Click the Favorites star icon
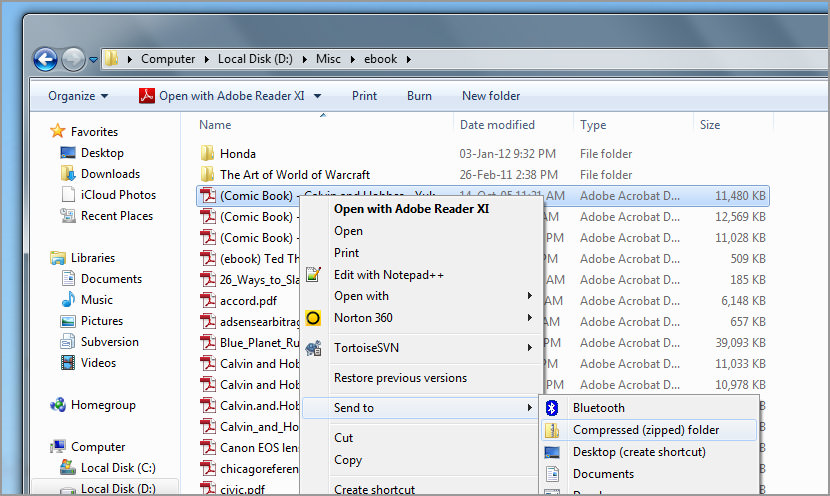830x496 pixels. tap(58, 131)
